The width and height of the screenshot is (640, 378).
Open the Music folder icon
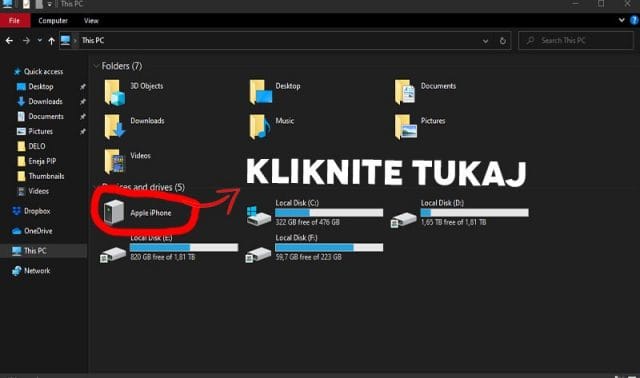pos(260,127)
